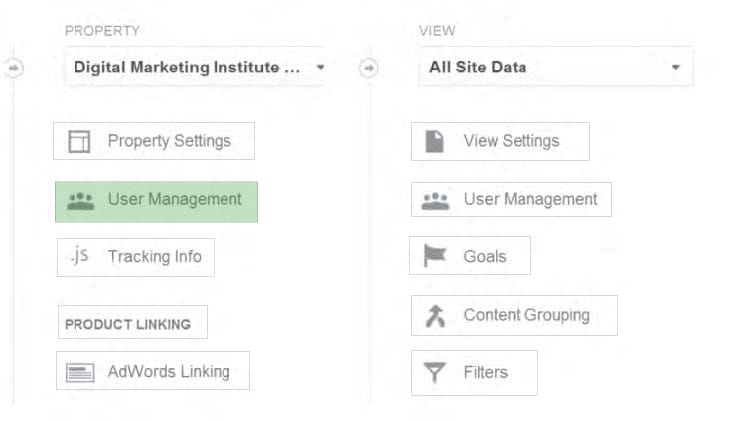Click the Content Grouping merge-arrow icon

435,316
